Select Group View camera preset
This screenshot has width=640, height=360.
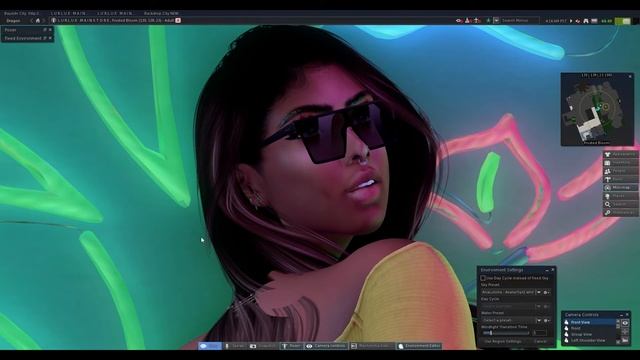(591, 334)
